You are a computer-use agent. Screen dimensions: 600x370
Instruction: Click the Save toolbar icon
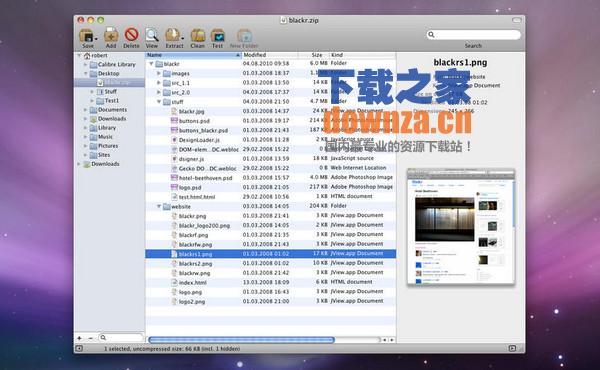pyautogui.click(x=86, y=36)
